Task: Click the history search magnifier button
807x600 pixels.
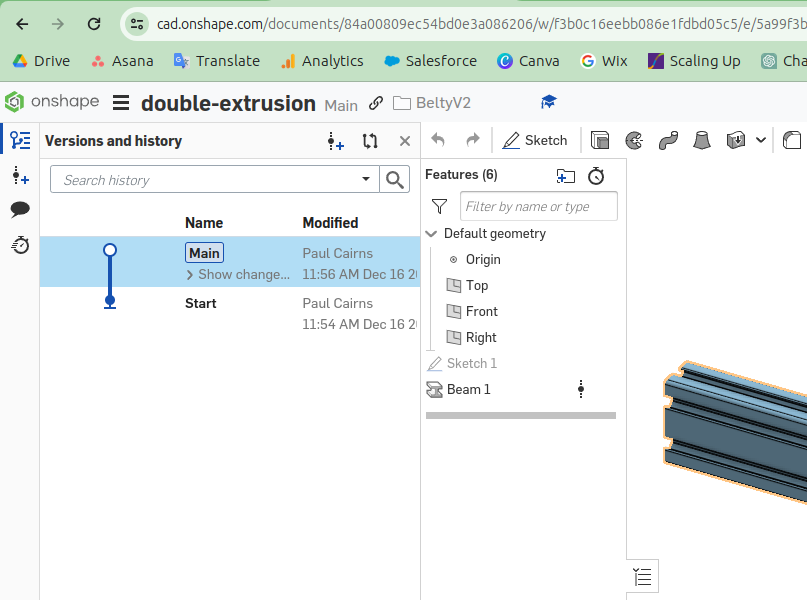Action: (395, 179)
